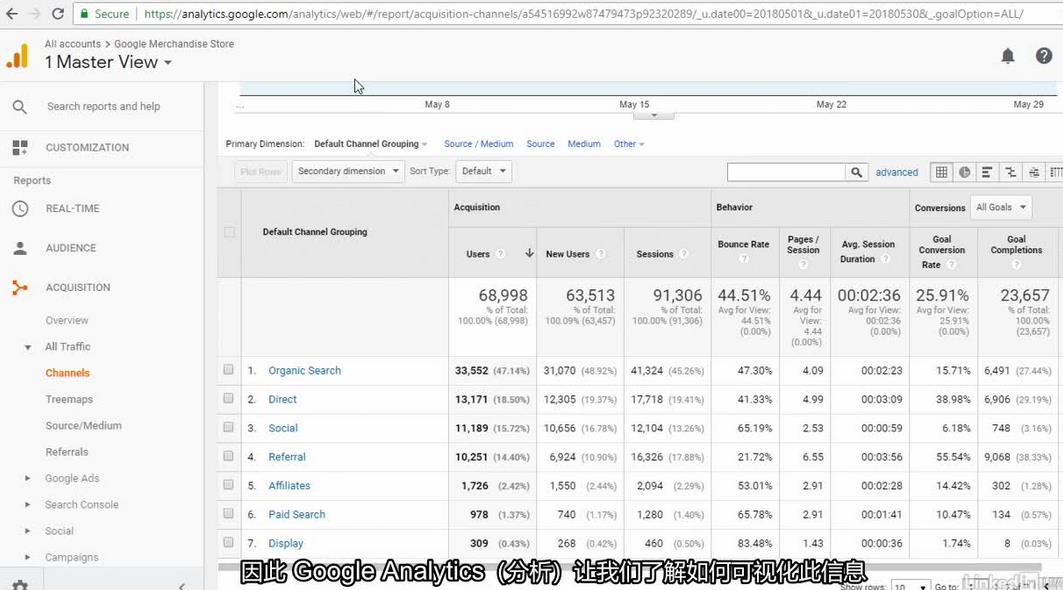
Task: Check the Affiliates row checkbox
Action: (228, 485)
